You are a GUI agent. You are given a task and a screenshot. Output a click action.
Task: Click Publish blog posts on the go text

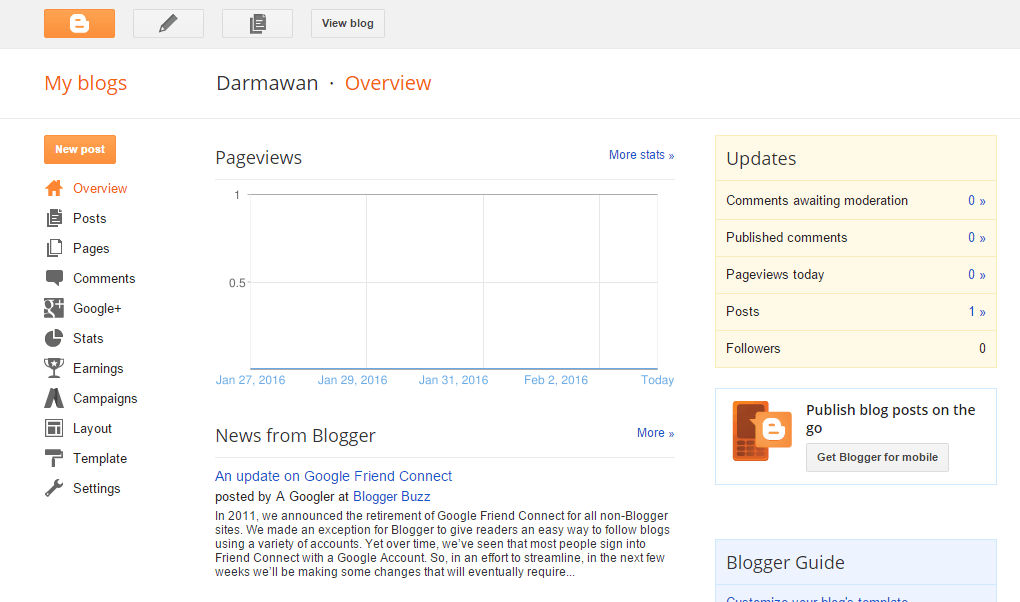click(x=891, y=418)
